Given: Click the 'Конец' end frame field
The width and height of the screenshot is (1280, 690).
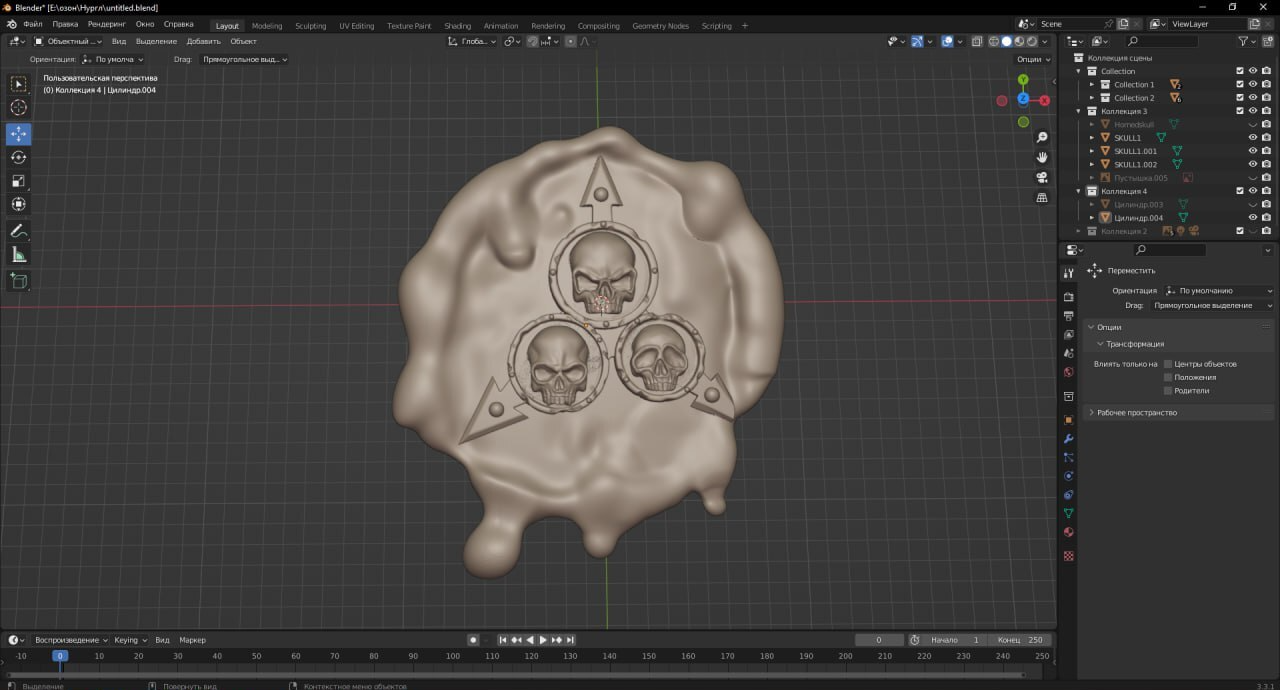Looking at the screenshot, I should coord(1019,640).
